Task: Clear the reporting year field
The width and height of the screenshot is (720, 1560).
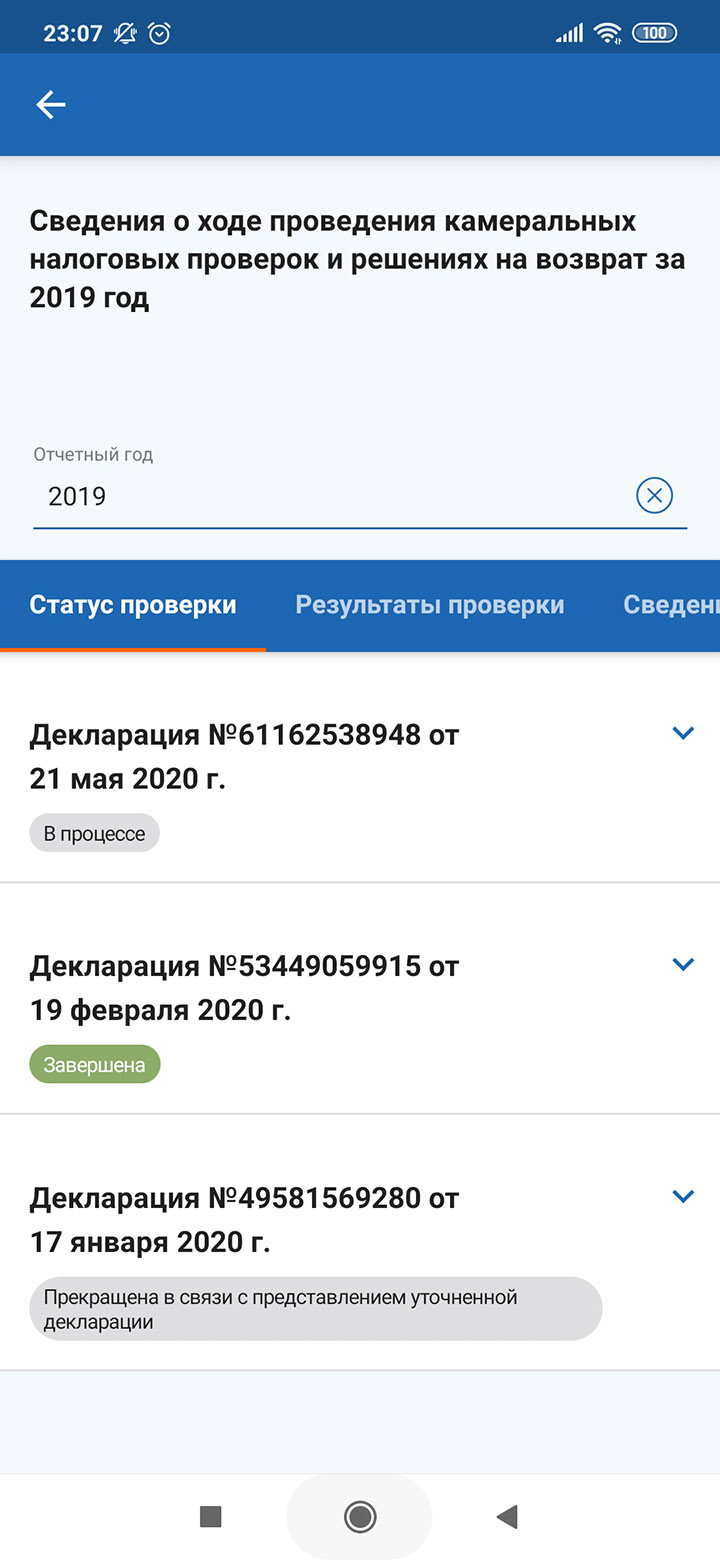Action: [655, 495]
